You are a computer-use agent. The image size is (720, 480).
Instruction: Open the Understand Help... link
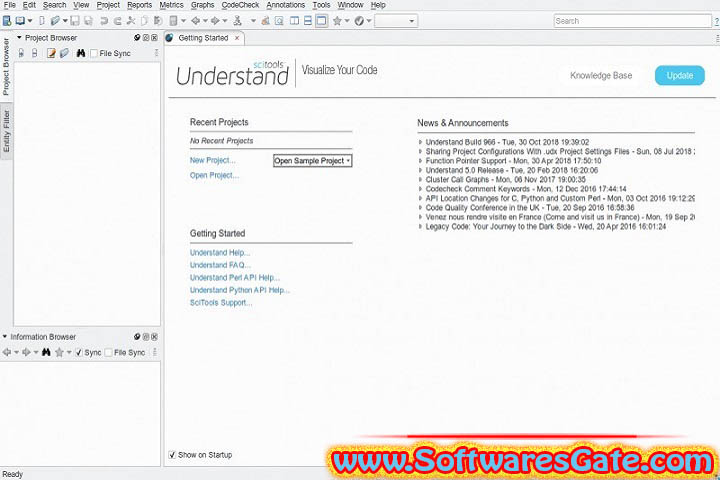[x=220, y=253]
